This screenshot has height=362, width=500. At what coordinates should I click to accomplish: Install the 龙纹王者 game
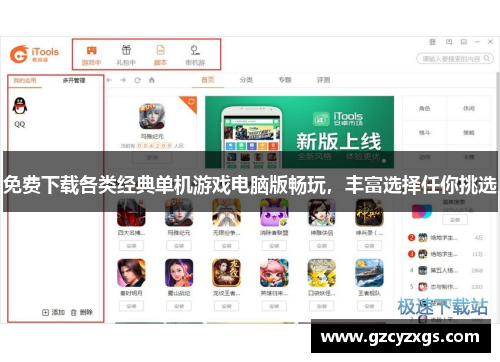(x=227, y=306)
